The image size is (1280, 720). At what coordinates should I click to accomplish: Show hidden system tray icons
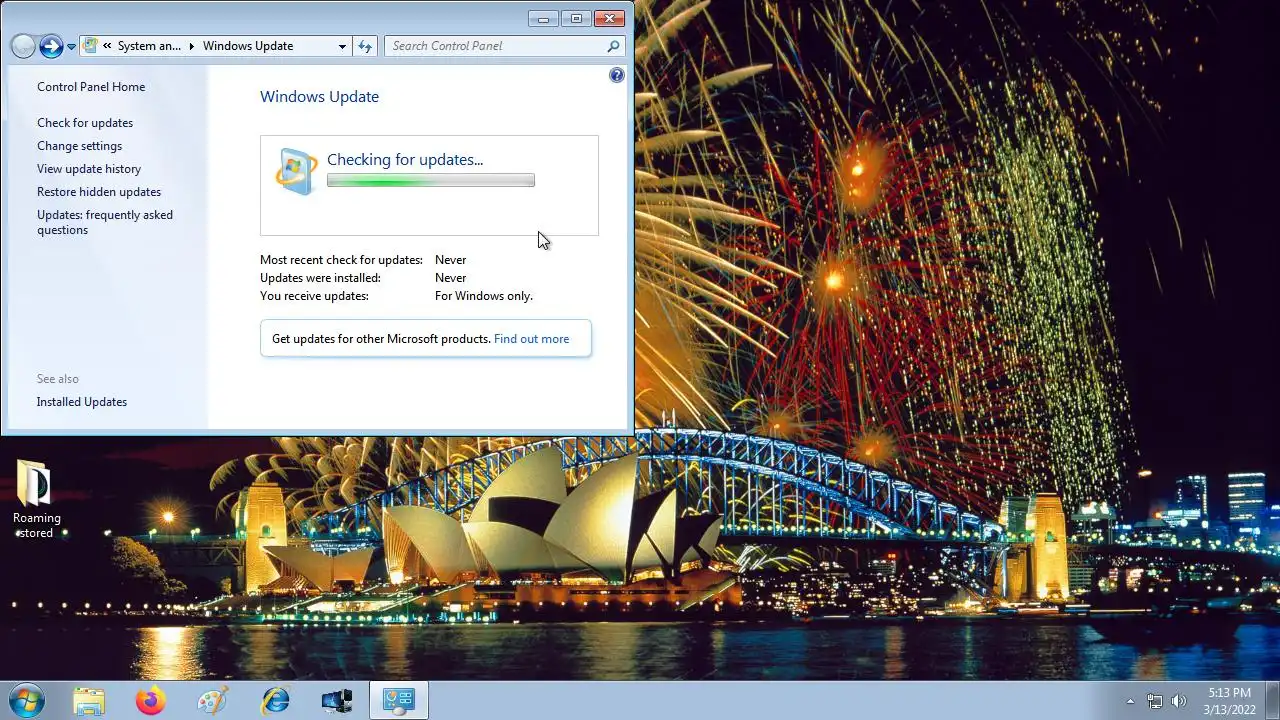(1131, 701)
